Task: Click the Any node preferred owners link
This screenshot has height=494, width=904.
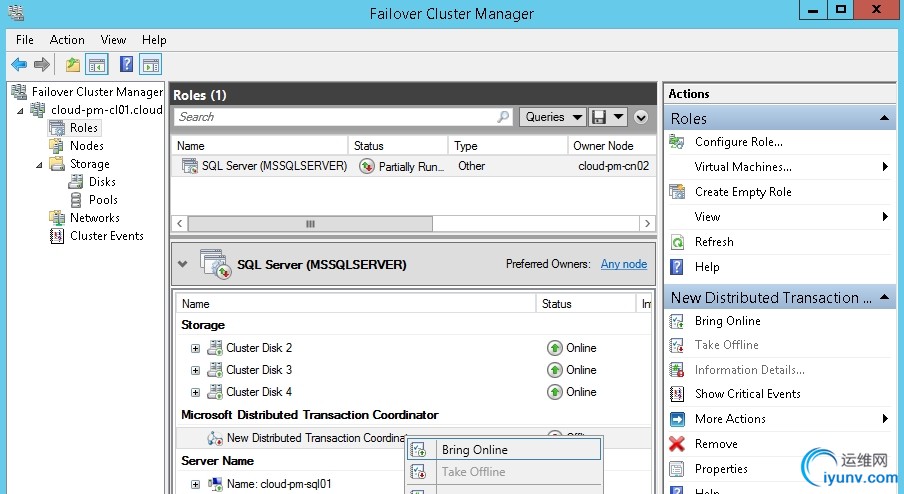Action: 624,264
